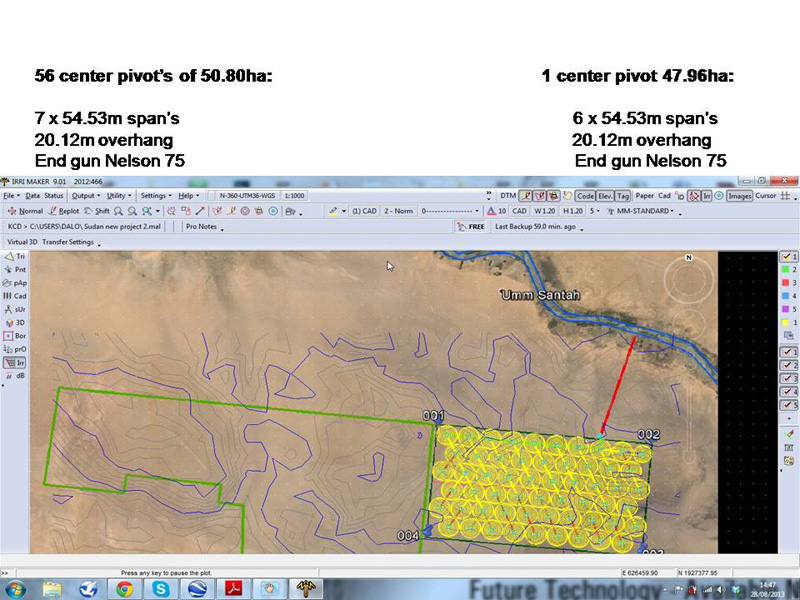
Task: Open Google Chrome from the taskbar
Action: (x=125, y=589)
